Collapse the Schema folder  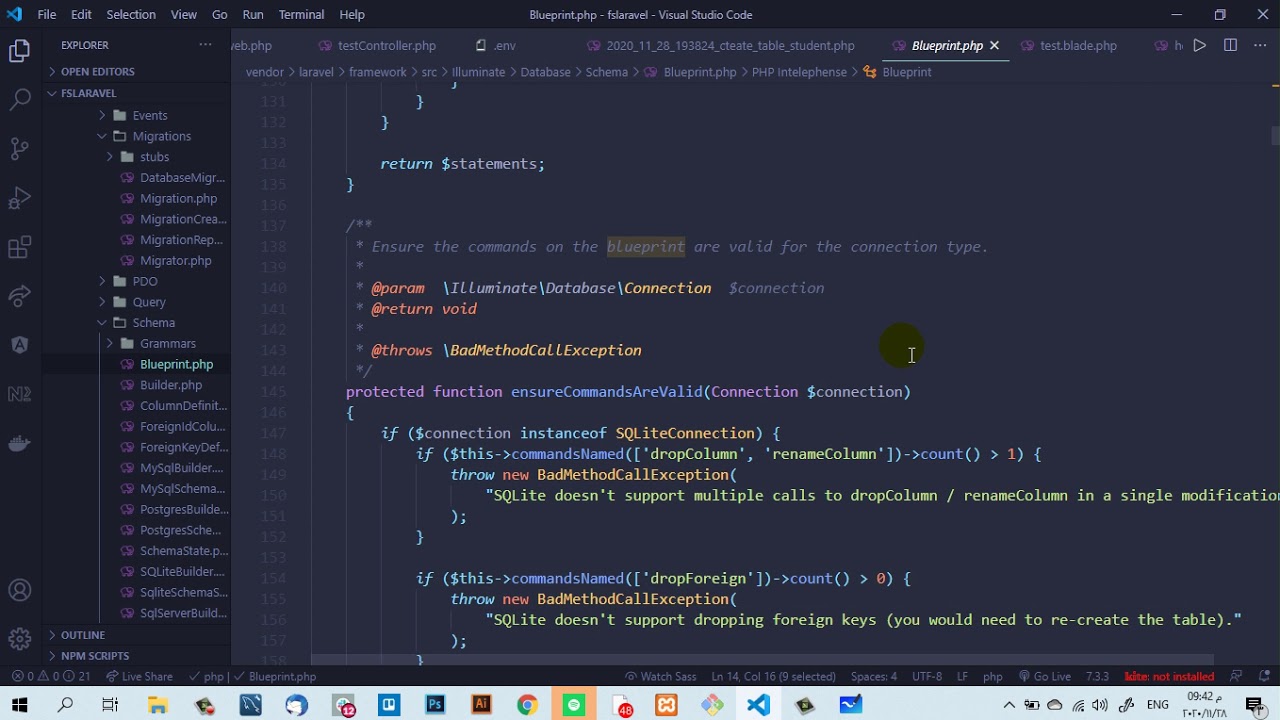[153, 323]
